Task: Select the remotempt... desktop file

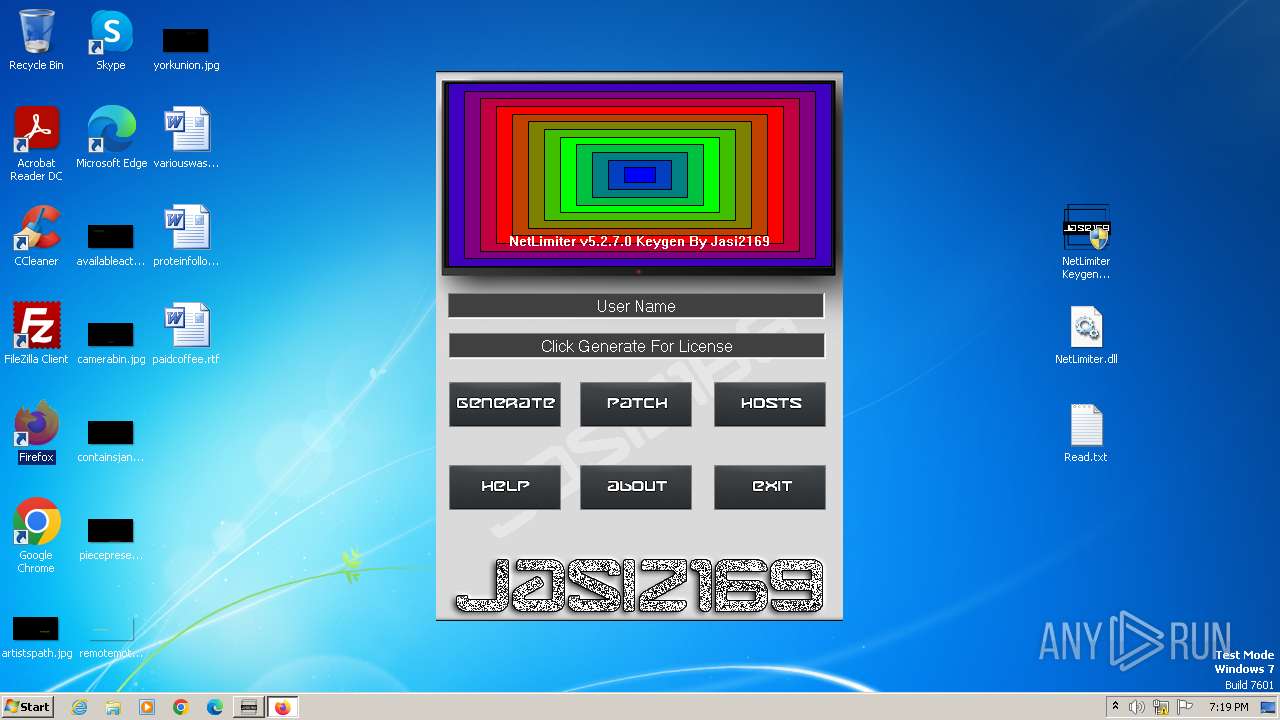Action: (x=111, y=636)
